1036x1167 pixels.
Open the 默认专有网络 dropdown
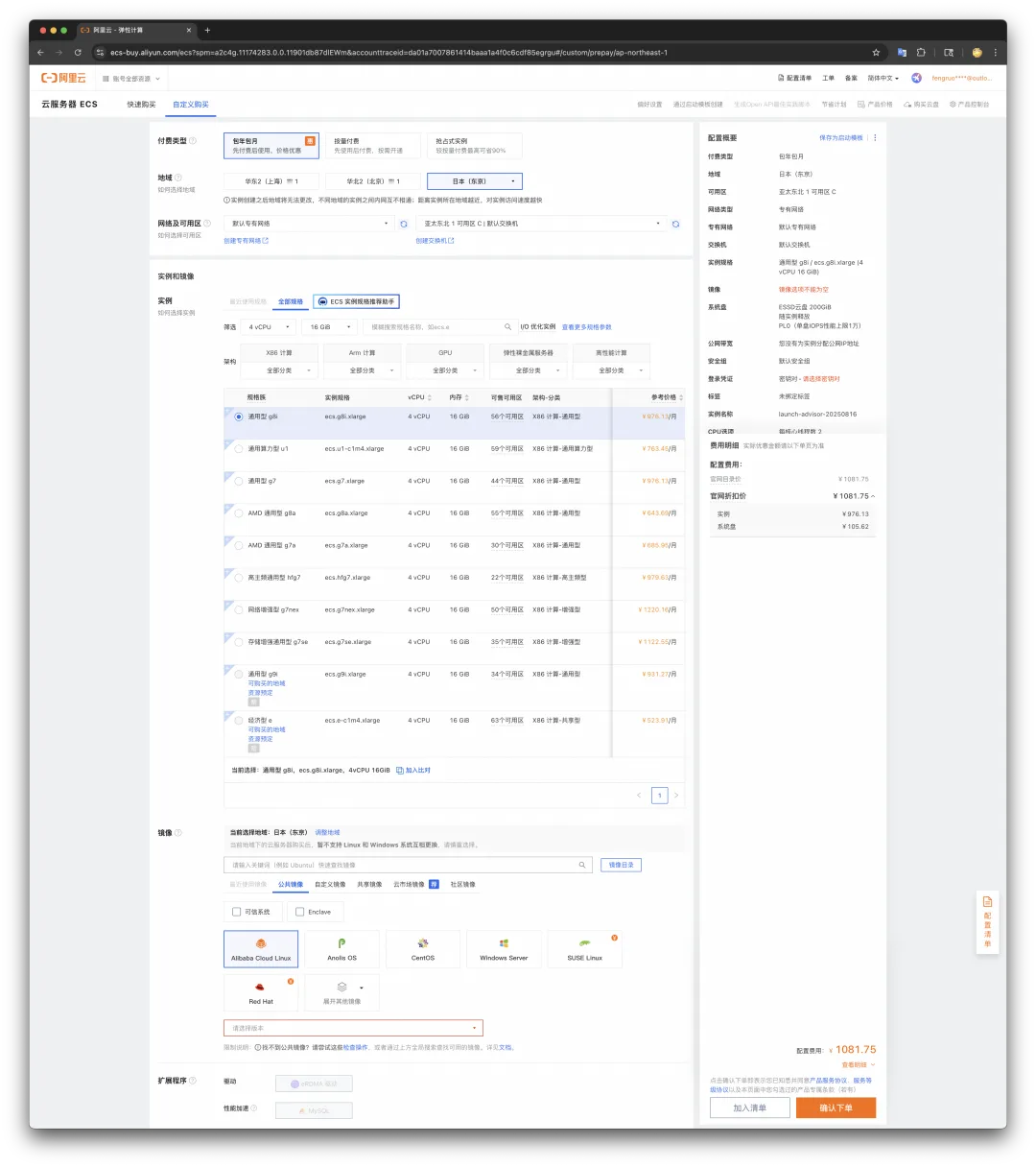(309, 224)
